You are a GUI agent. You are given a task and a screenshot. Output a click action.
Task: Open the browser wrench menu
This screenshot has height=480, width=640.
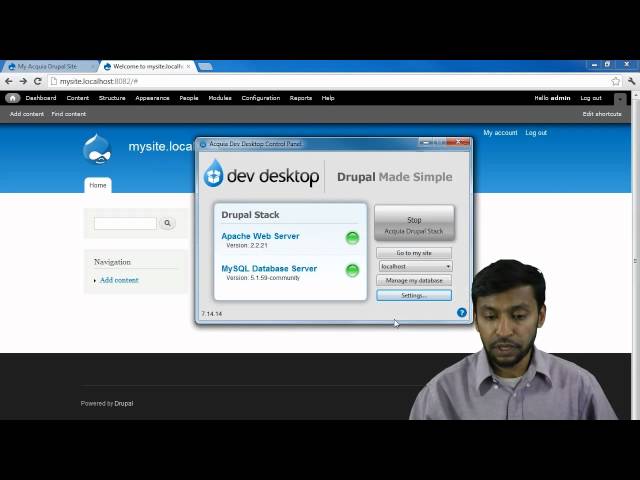point(631,81)
